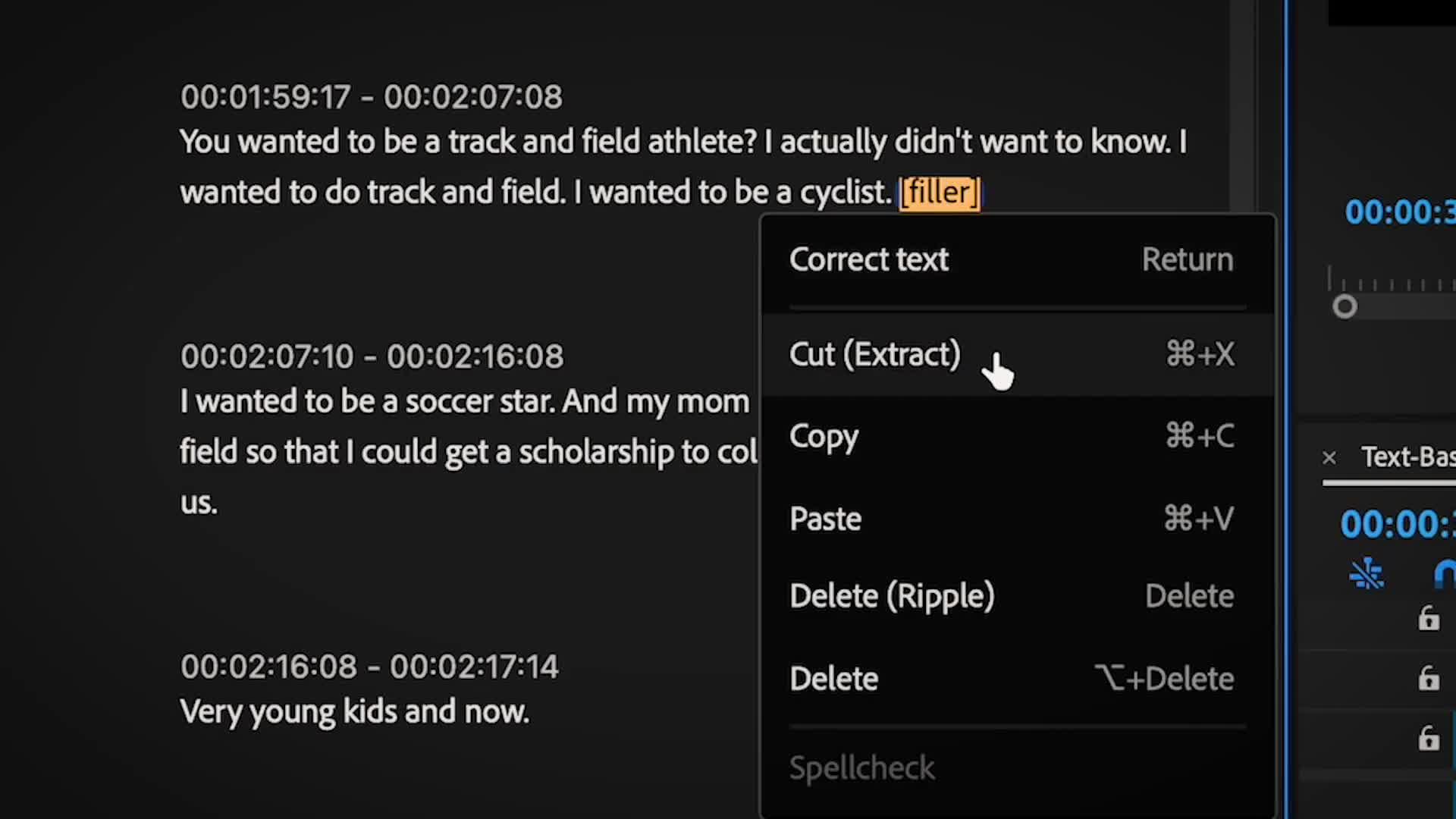Select Paste in the context menu
Viewport: 1456px width, 819px height.
click(825, 519)
